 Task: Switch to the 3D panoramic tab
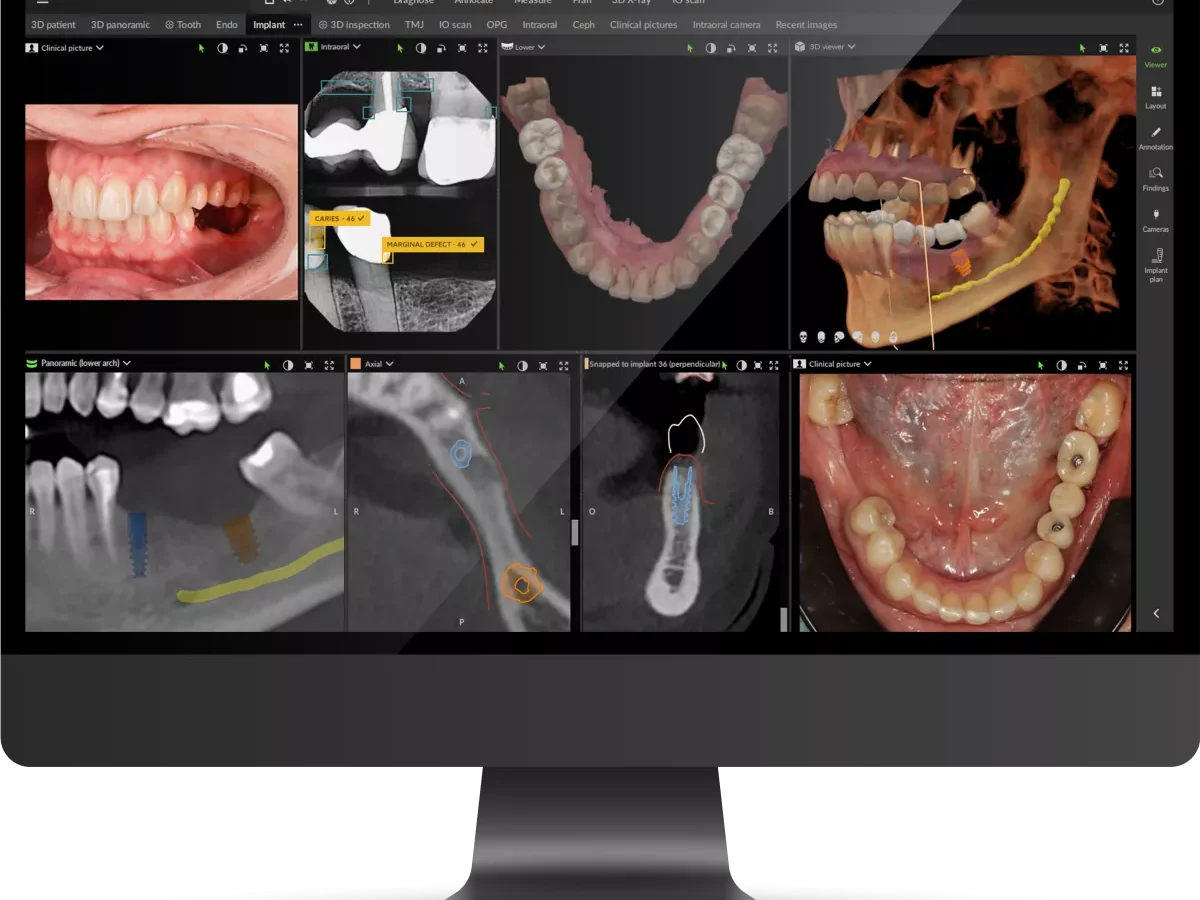pos(120,25)
